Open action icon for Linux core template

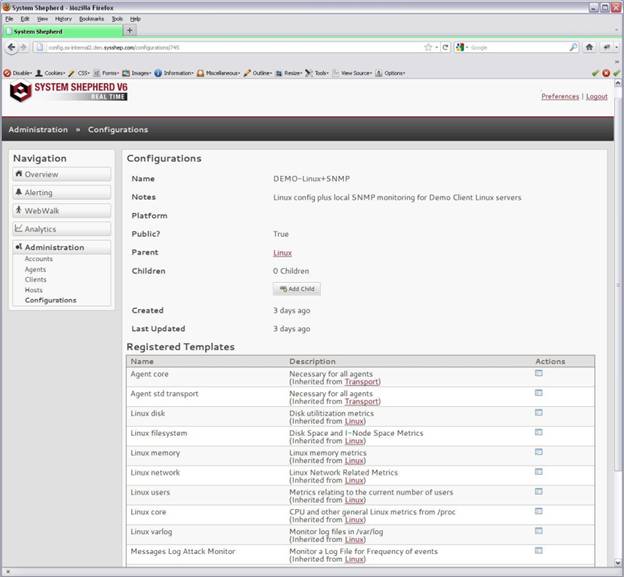538,511
